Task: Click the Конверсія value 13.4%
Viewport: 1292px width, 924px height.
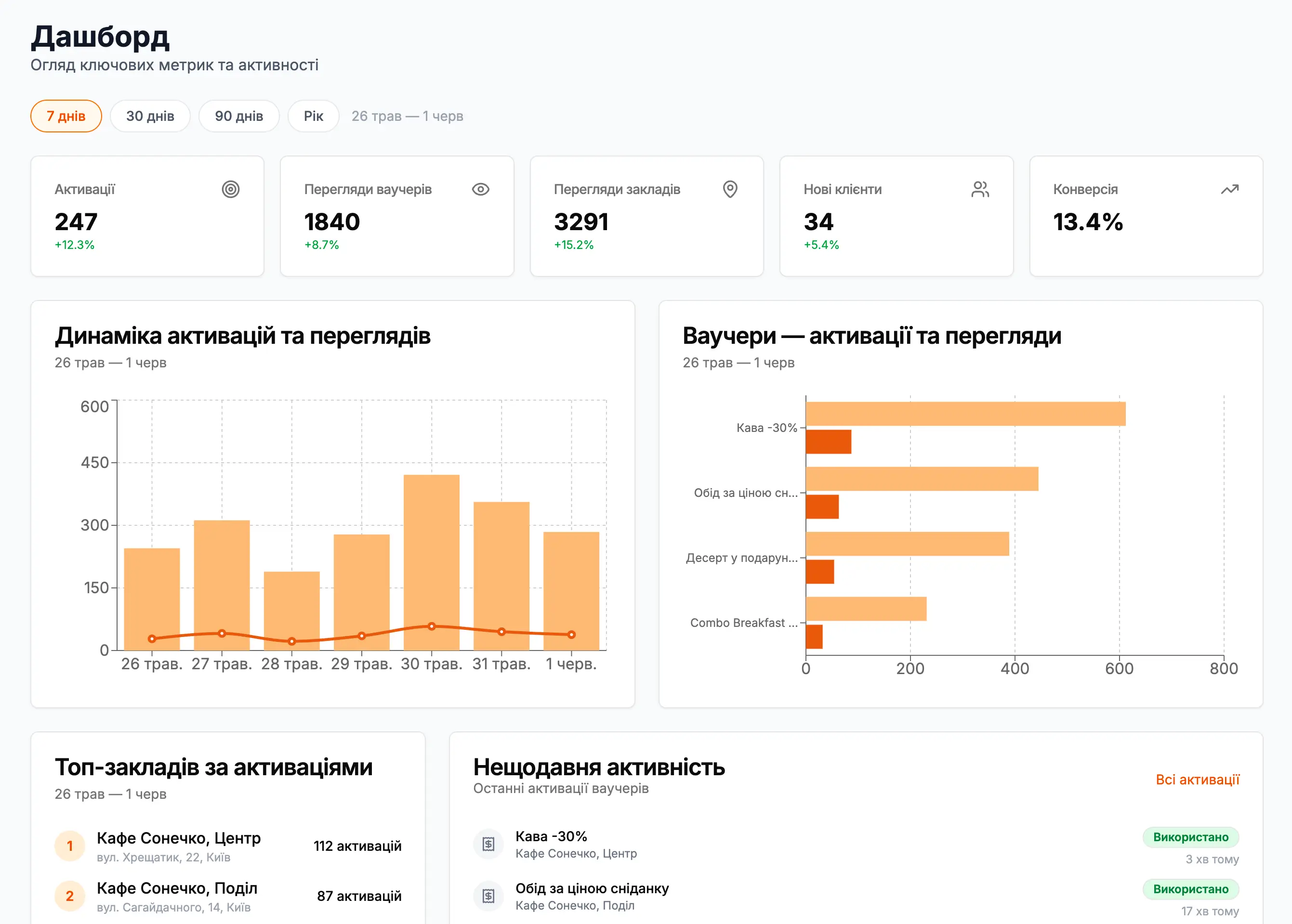Action: coord(1088,221)
